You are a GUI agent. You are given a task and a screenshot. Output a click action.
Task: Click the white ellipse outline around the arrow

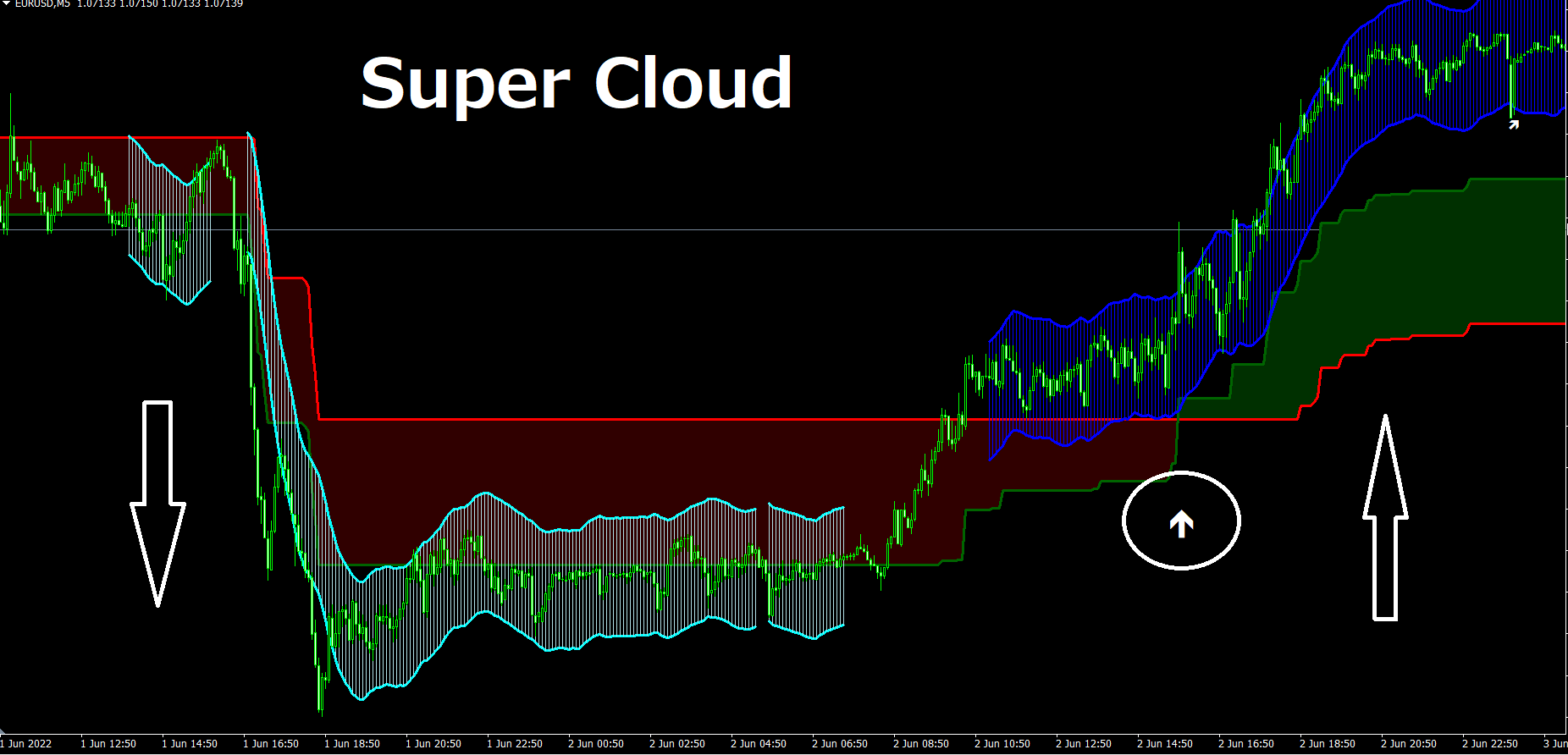point(1181,521)
